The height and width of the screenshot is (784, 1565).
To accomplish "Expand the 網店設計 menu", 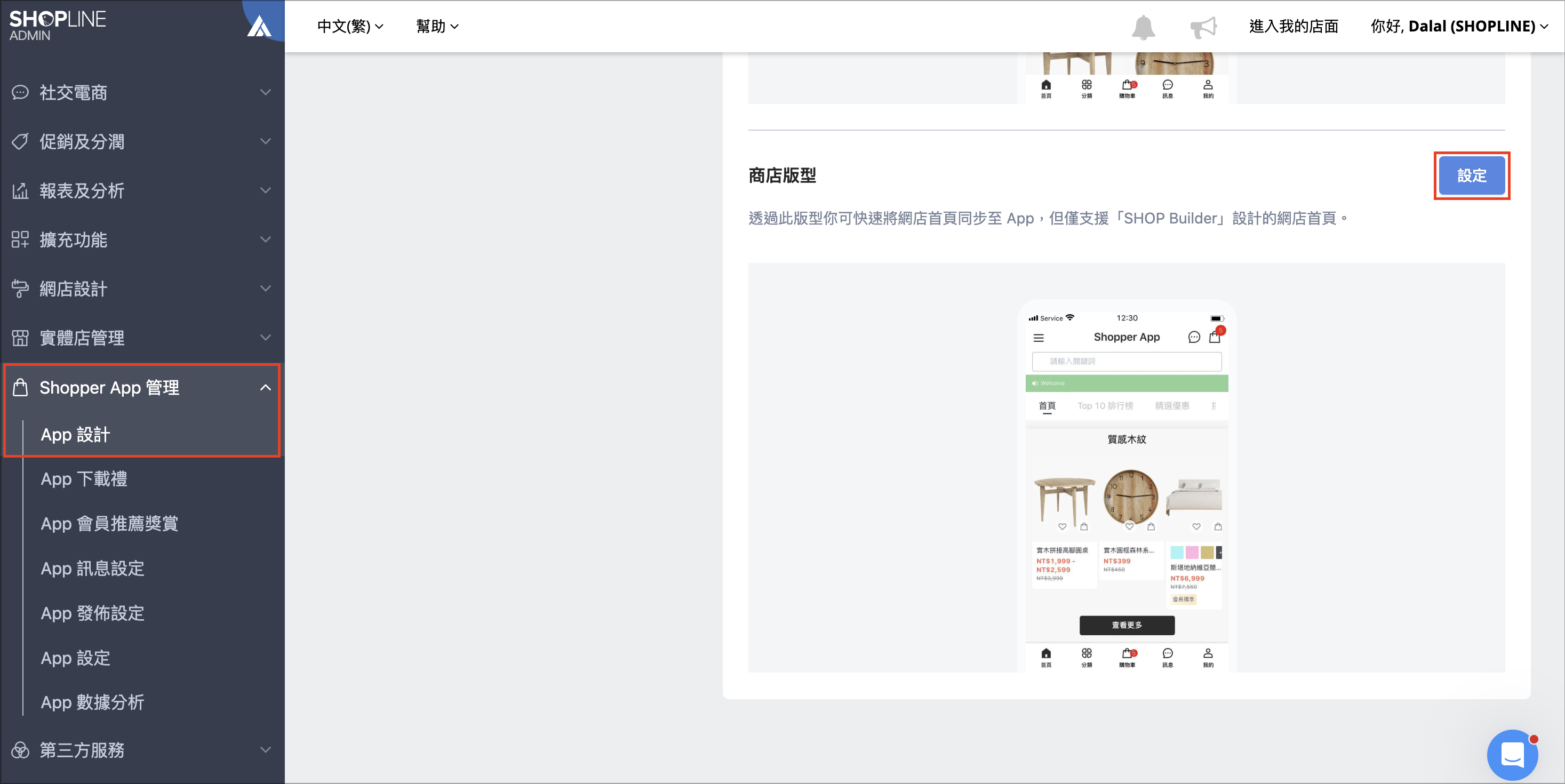I will tap(266, 289).
